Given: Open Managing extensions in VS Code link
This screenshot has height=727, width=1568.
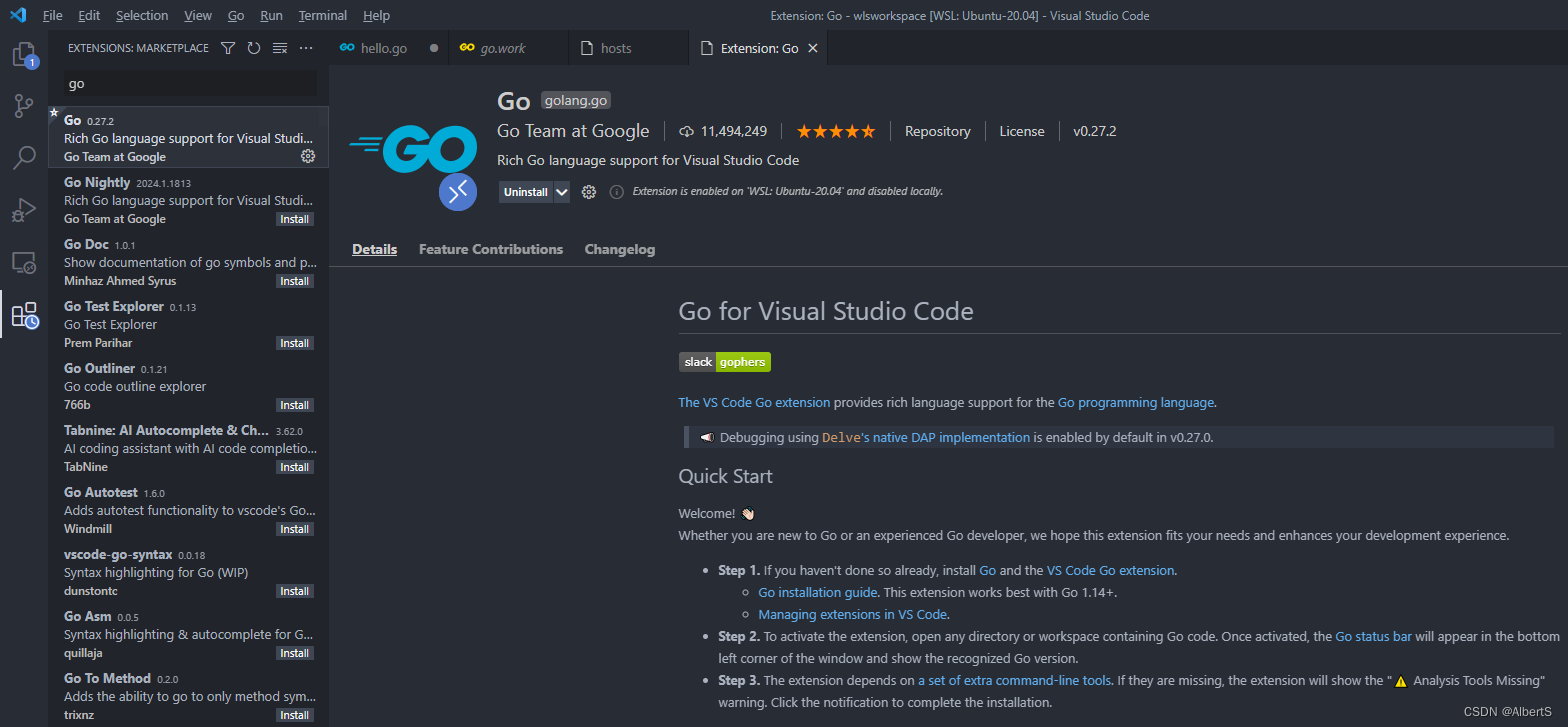Looking at the screenshot, I should click(852, 614).
